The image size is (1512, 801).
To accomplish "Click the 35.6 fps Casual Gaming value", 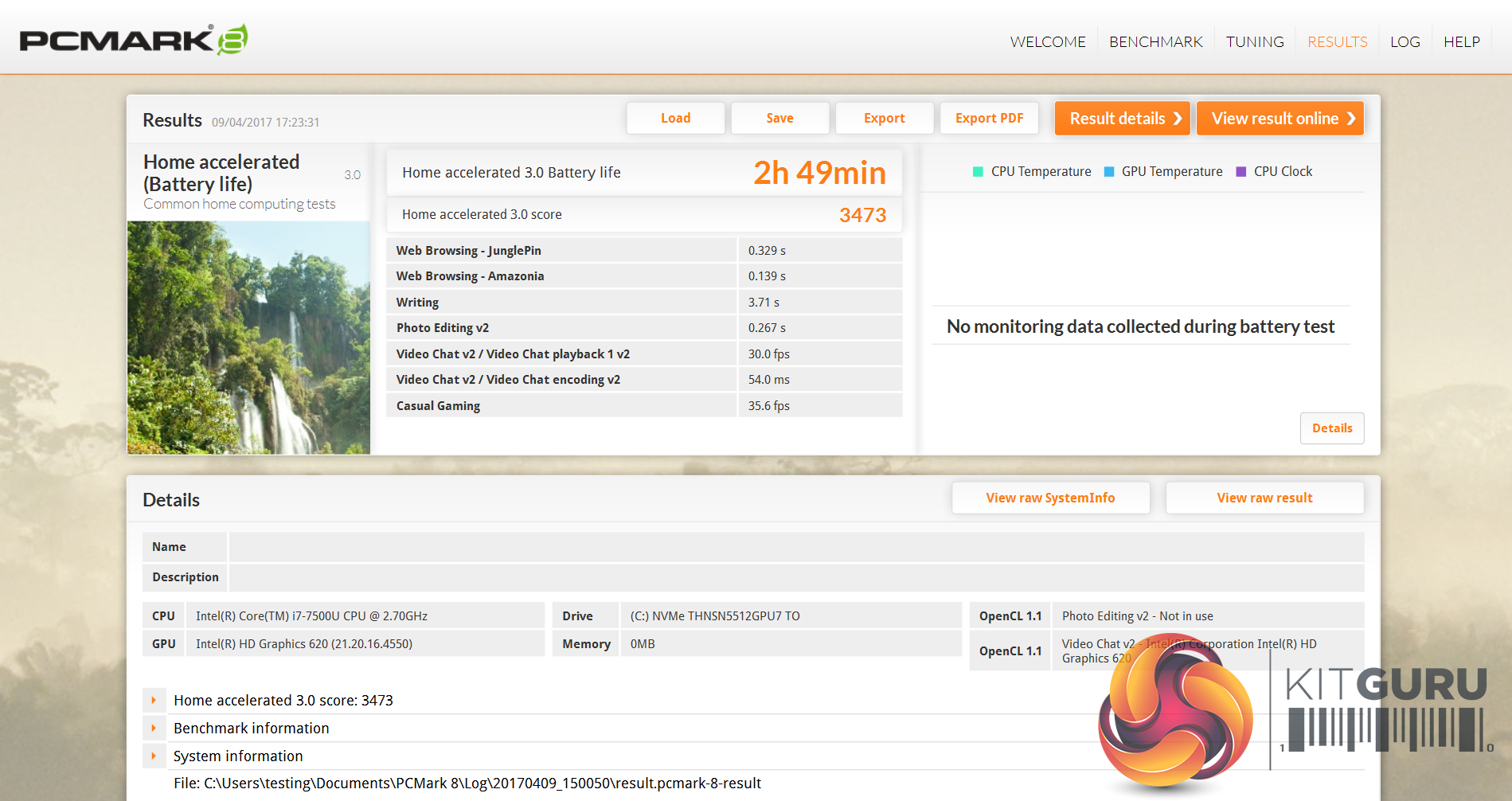I will pos(769,406).
